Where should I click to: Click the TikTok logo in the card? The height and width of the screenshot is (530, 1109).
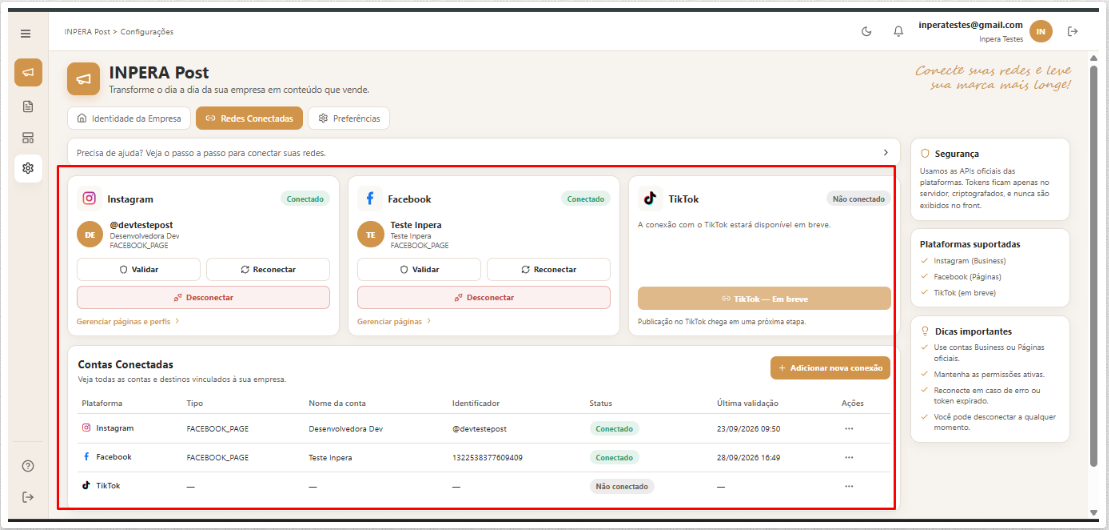649,199
